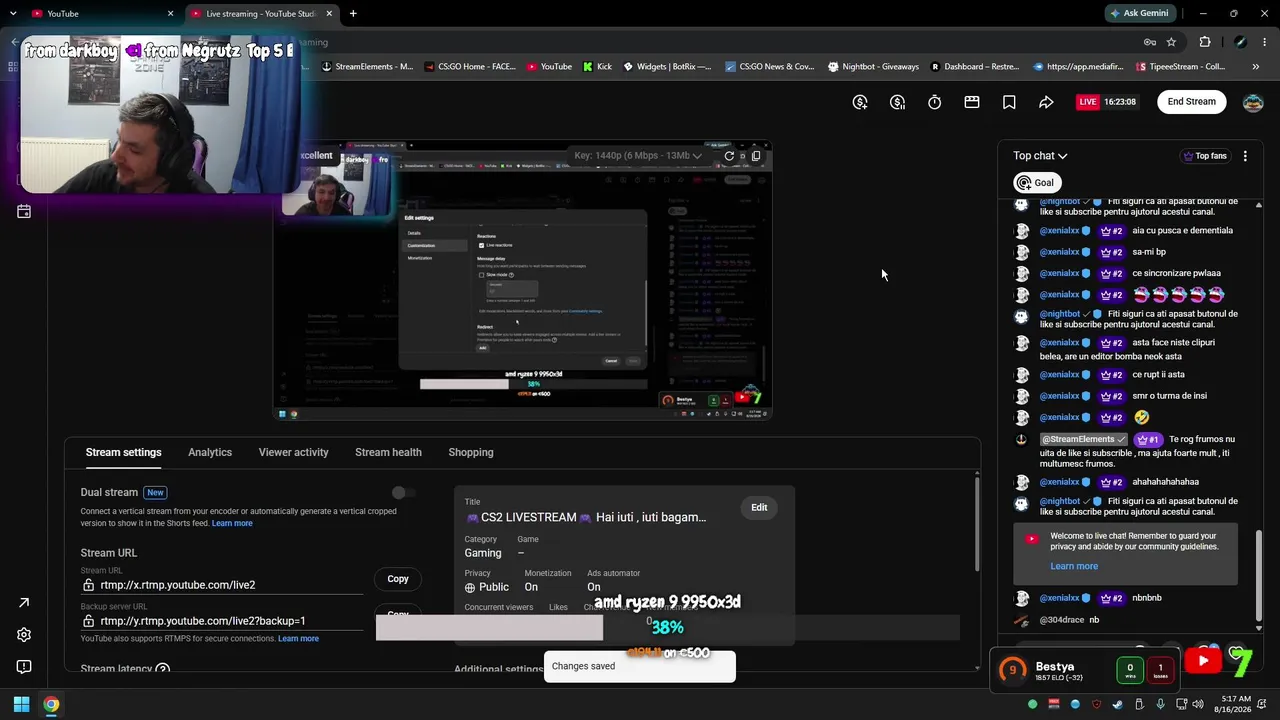Viewport: 1280px width, 720px height.
Task: Click the sidebar calendar Manage icon
Action: coord(24,211)
